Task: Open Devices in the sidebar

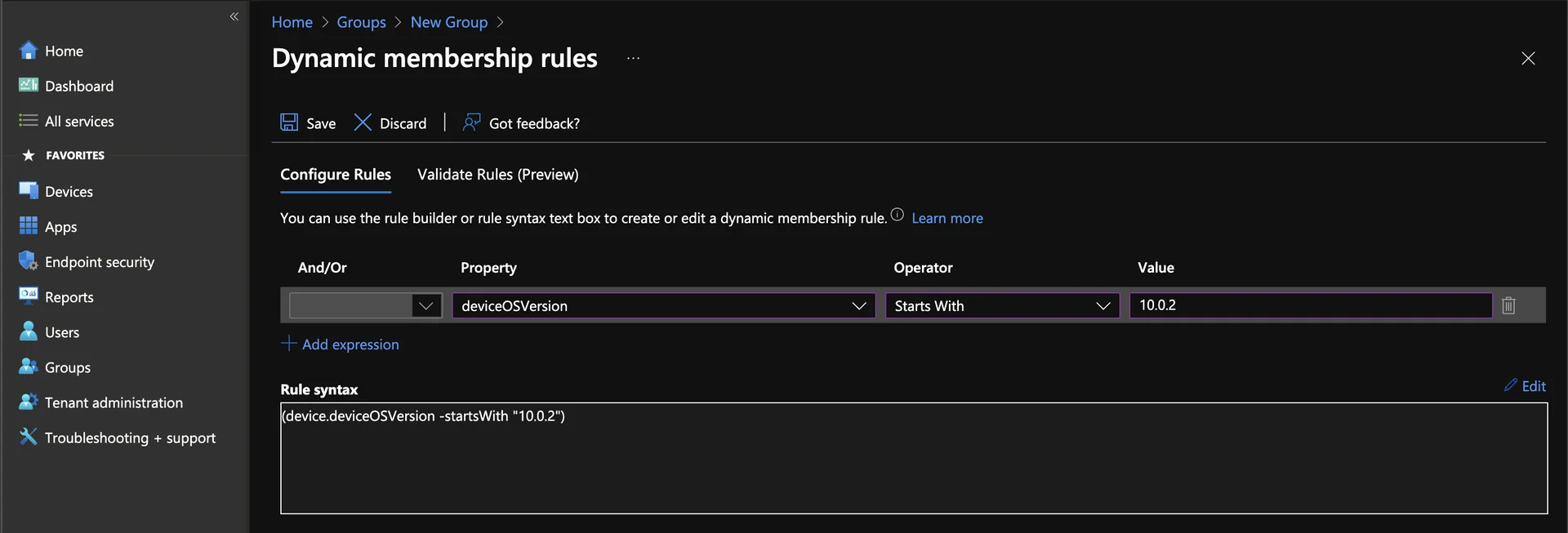Action: coord(69,192)
